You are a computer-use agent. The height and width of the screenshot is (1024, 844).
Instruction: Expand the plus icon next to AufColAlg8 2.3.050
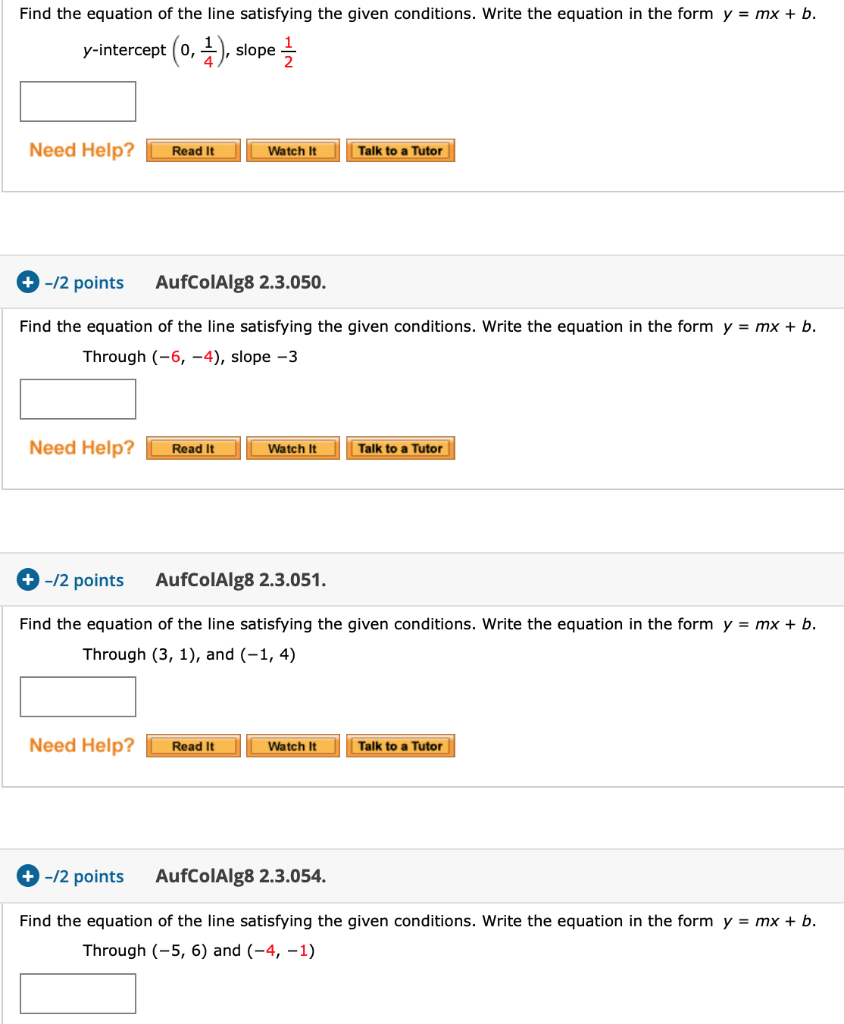(25, 282)
